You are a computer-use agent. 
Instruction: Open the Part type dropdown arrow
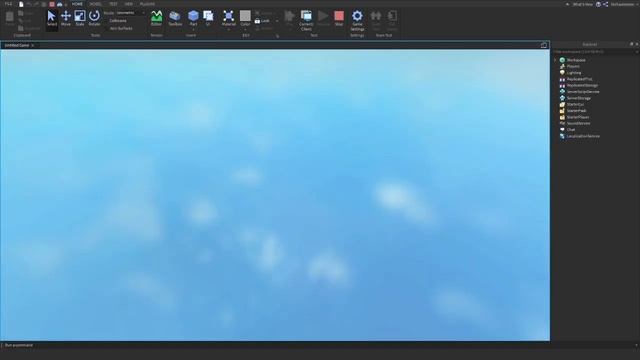(193, 29)
